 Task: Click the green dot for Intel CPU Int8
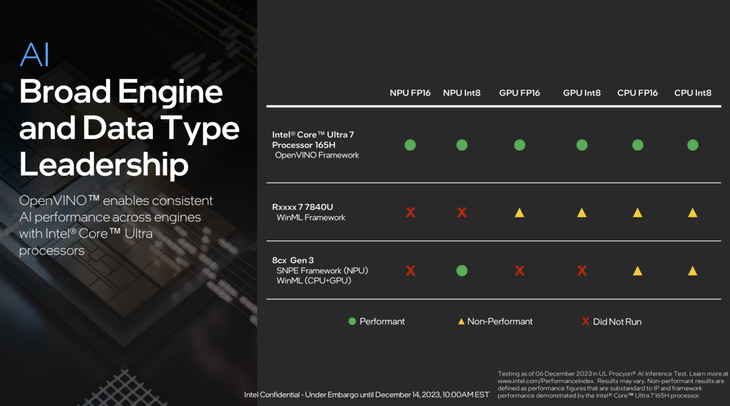pos(693,145)
